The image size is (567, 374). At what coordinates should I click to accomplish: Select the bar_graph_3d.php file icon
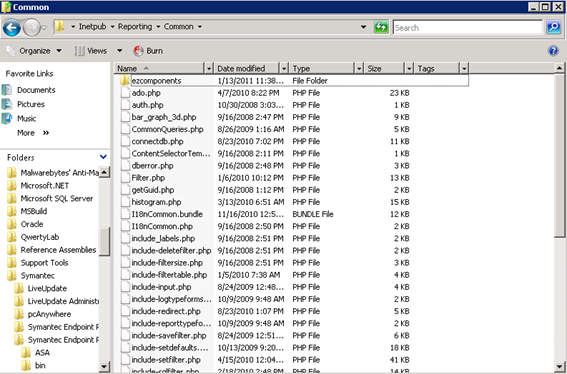click(125, 117)
